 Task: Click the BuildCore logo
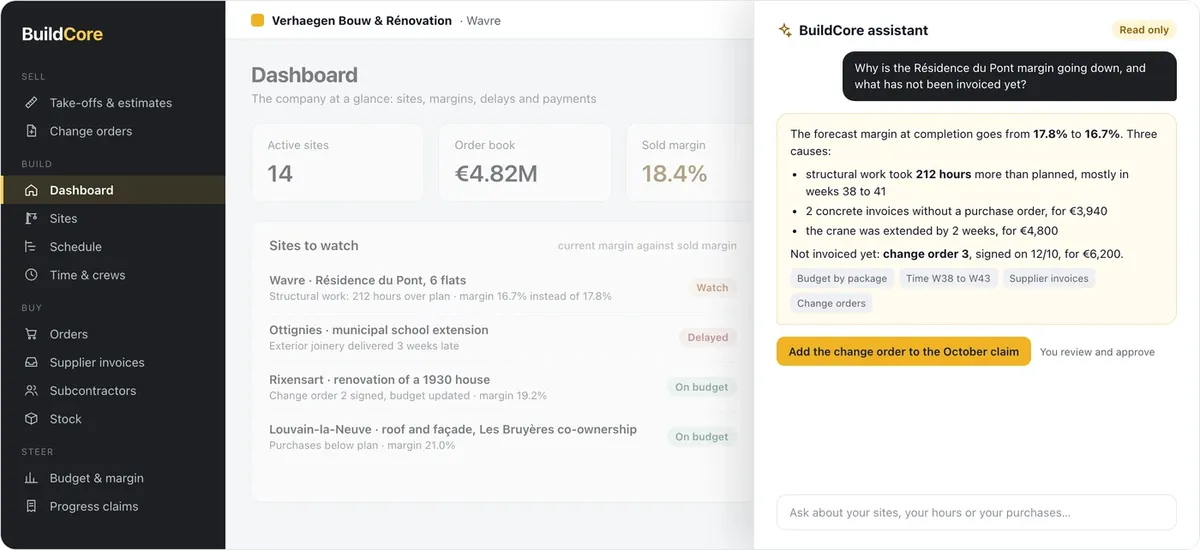pyautogui.click(x=62, y=34)
